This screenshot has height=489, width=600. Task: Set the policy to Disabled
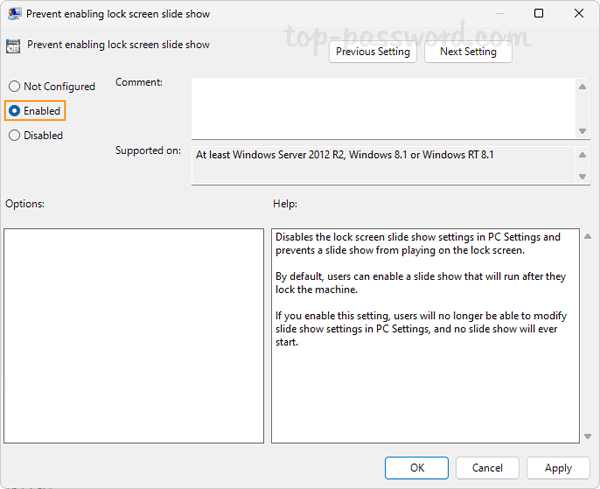click(x=14, y=136)
